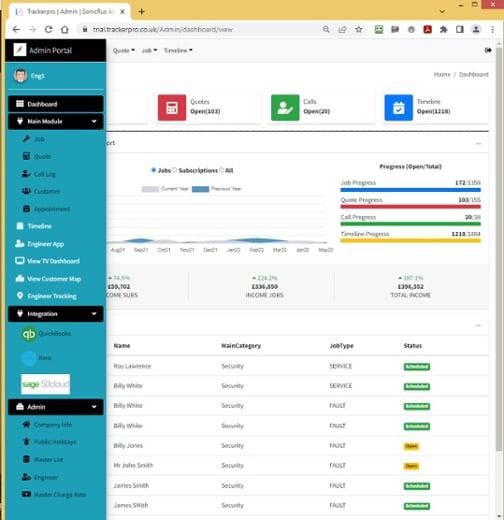Open the Customer group icon in sidebar
This screenshot has width=504, height=520.
pyautogui.click(x=26, y=191)
